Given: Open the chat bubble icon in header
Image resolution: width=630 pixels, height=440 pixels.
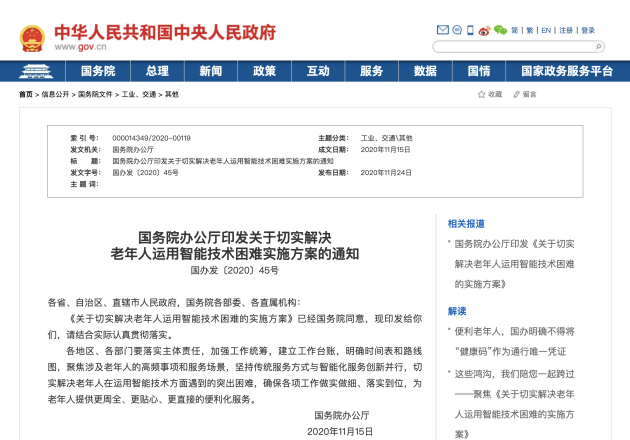Looking at the screenshot, I should [455, 30].
